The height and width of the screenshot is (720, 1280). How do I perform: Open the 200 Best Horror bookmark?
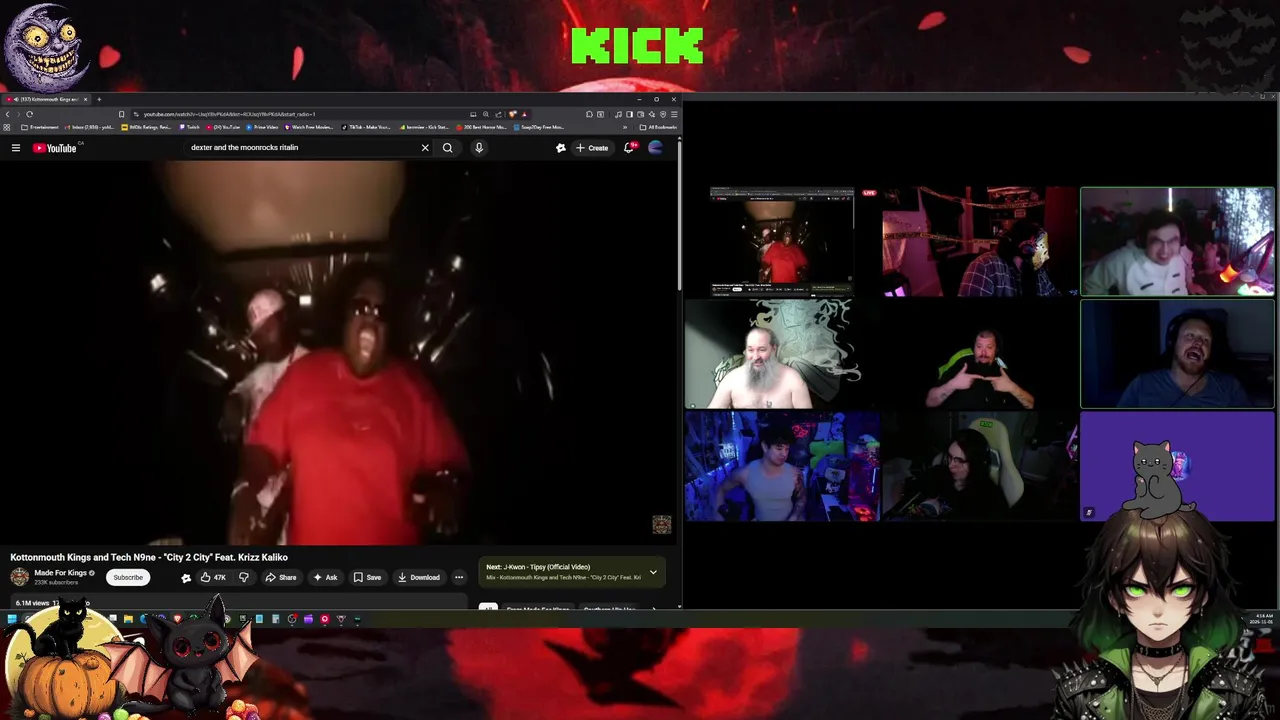pyautogui.click(x=483, y=127)
